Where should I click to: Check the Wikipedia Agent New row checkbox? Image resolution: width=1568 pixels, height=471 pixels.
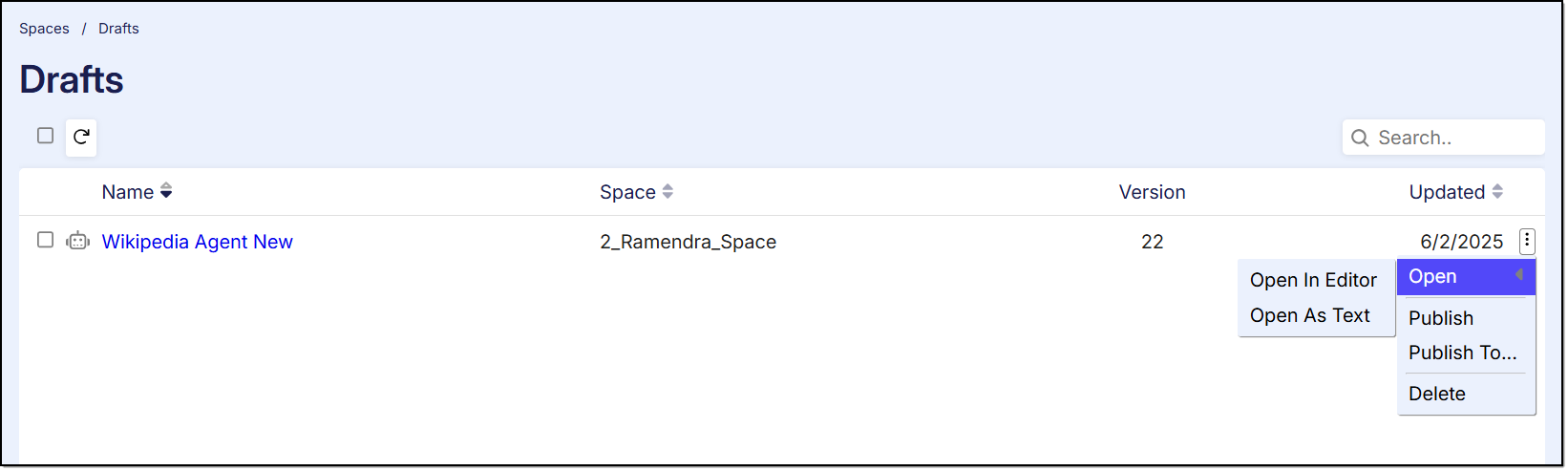pyautogui.click(x=45, y=240)
